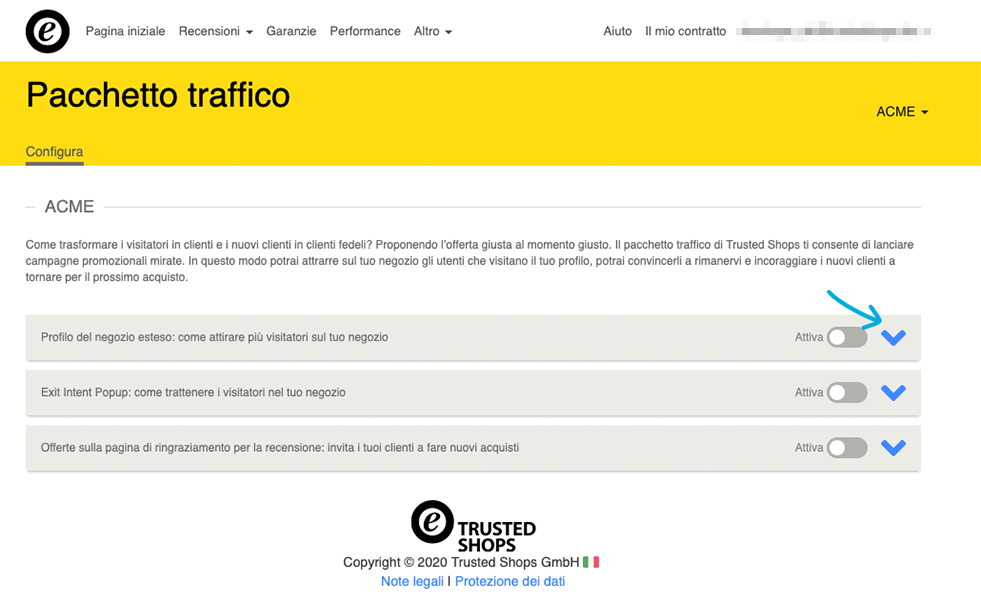Click the blurred account name in the header
This screenshot has height=609, width=981.
click(835, 31)
